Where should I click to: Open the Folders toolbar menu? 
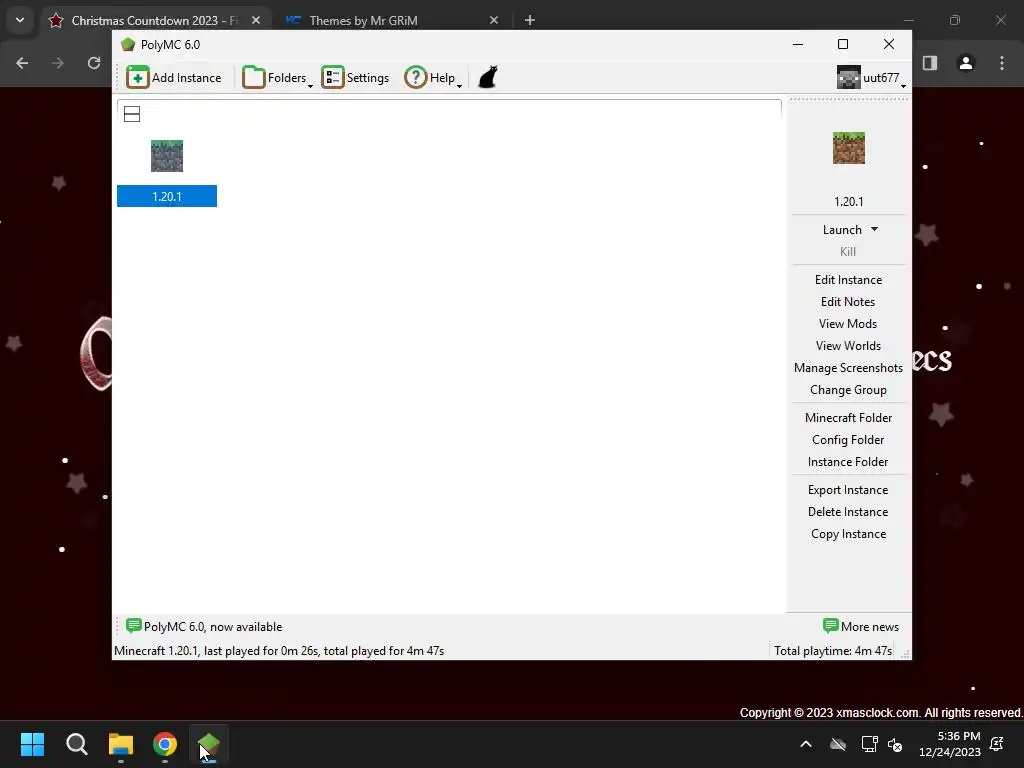277,78
